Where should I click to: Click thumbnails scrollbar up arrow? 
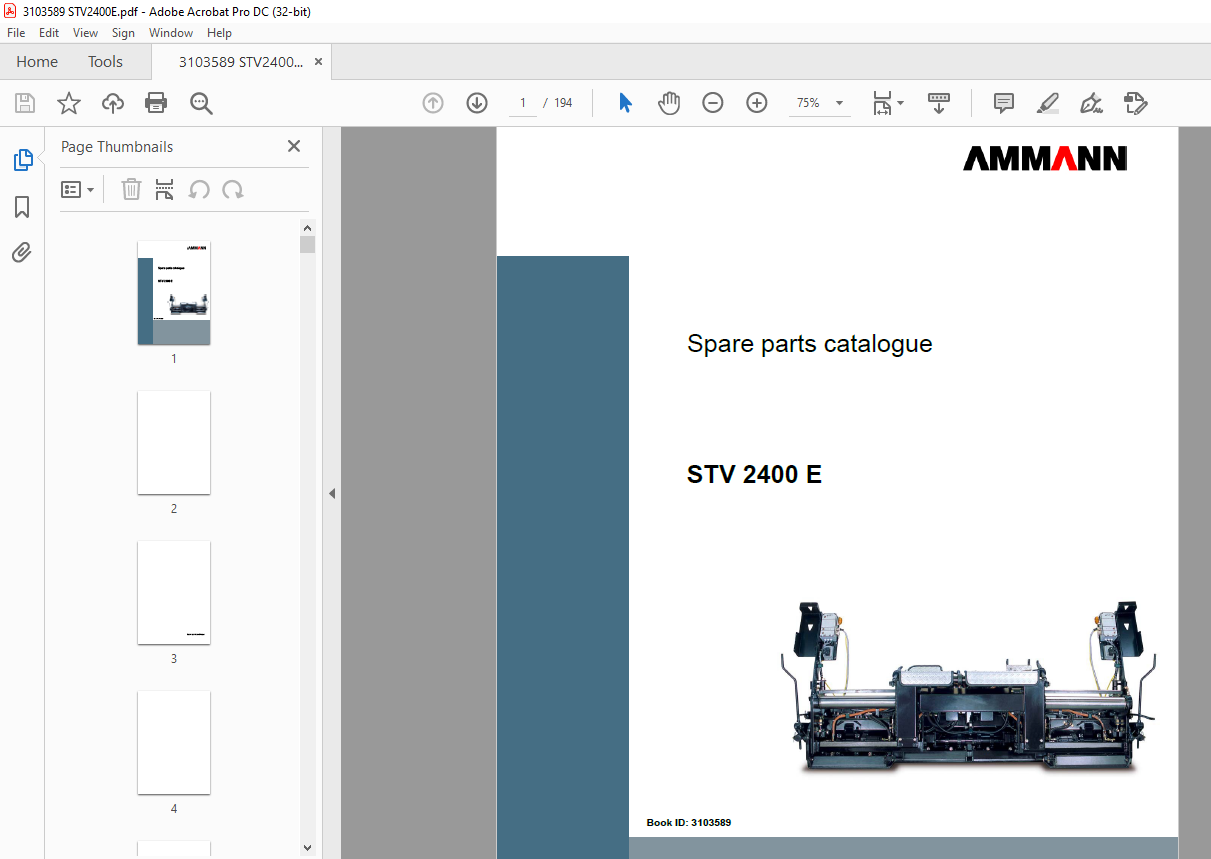tap(307, 228)
